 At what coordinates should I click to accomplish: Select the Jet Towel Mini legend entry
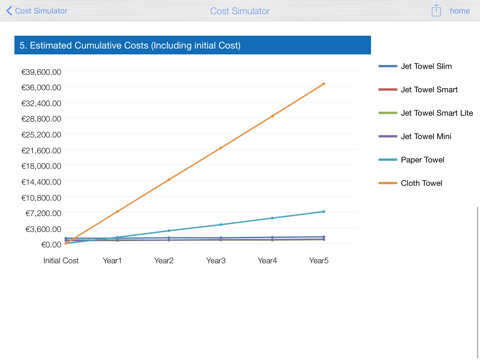(415, 136)
